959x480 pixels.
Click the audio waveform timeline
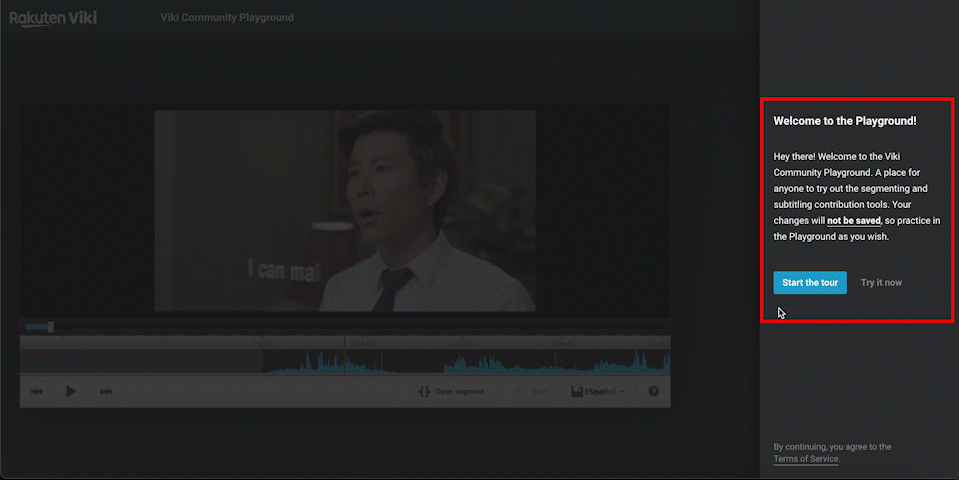(x=345, y=361)
